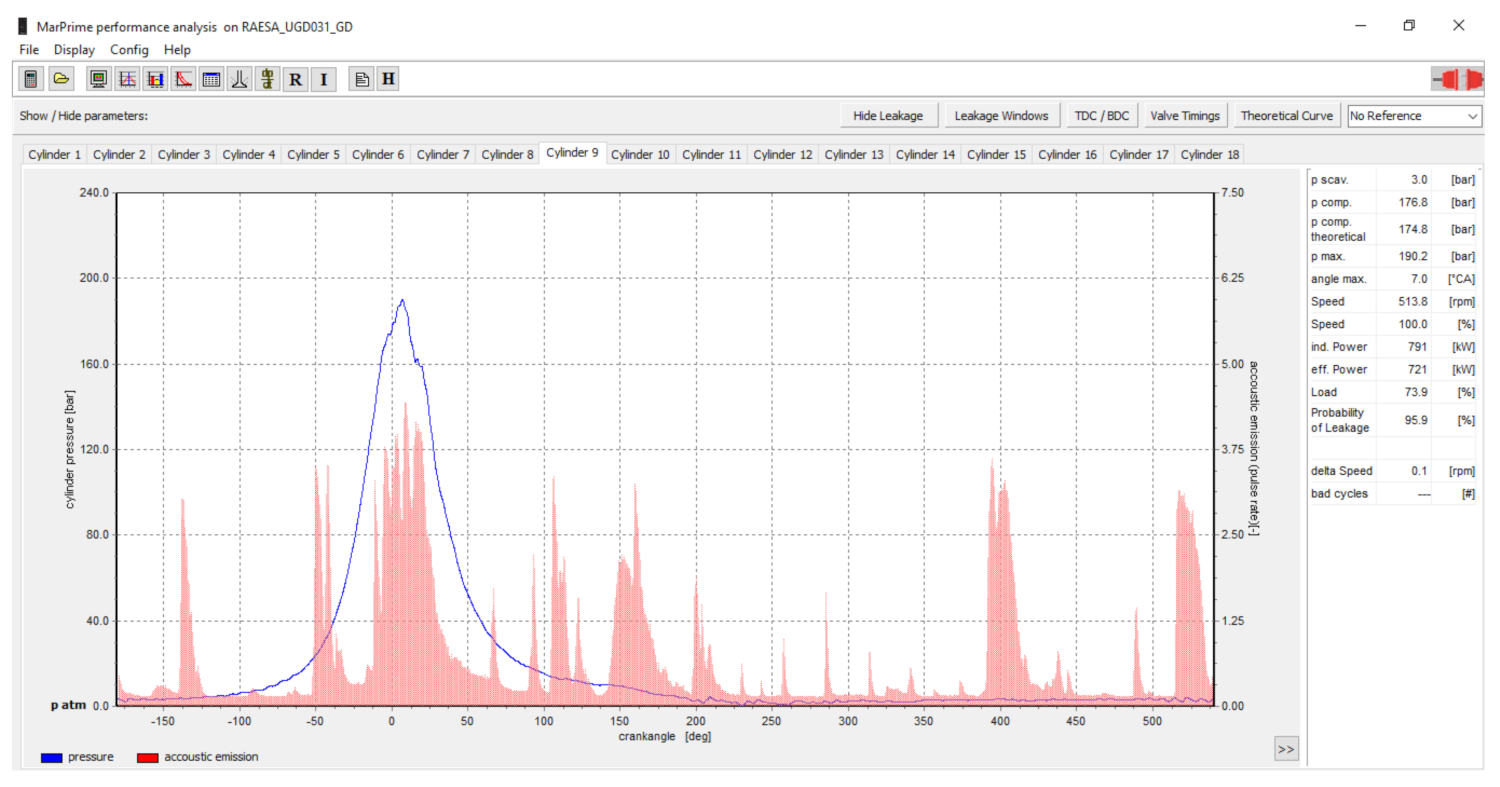Click the bold R toolbar button
This screenshot has height=787, width=1500.
pos(295,79)
